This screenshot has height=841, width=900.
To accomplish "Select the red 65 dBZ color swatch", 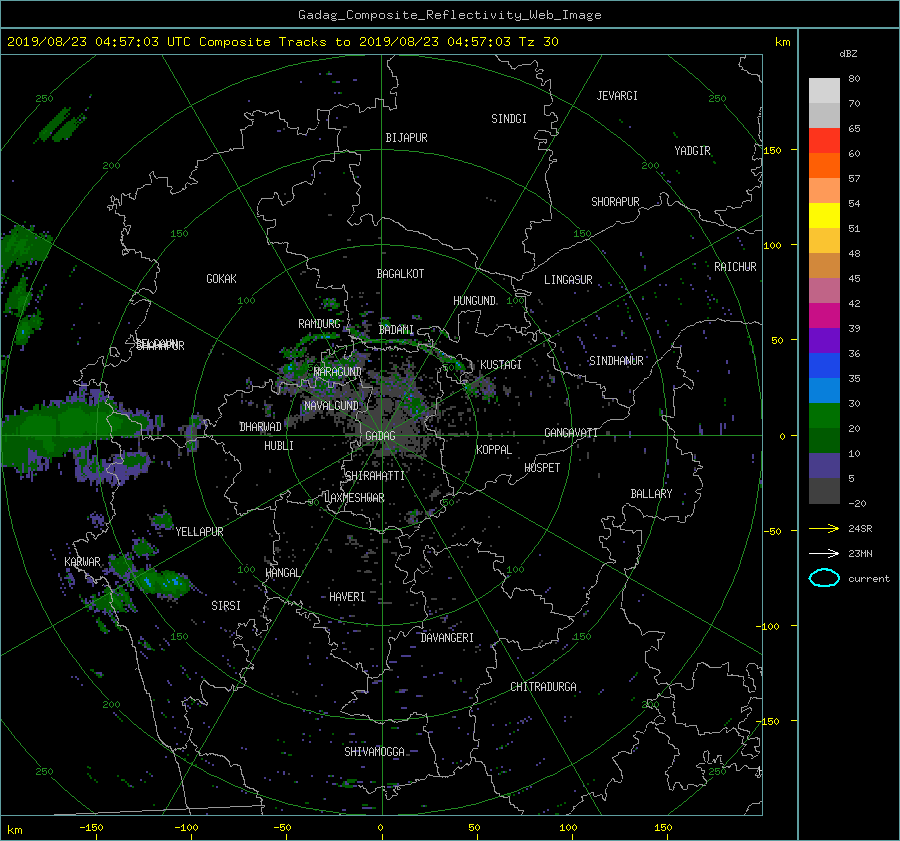I will point(824,140).
